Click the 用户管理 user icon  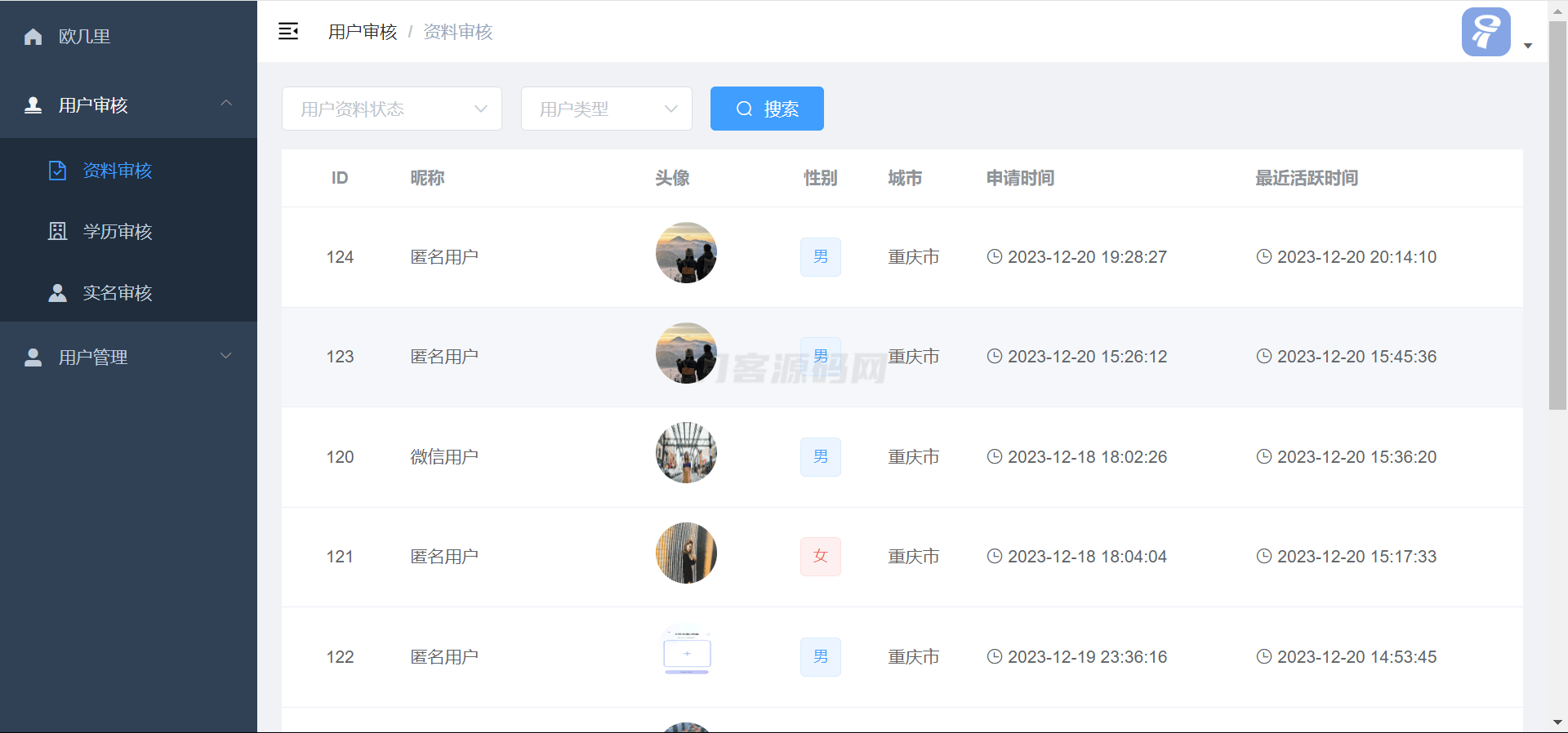(x=33, y=358)
